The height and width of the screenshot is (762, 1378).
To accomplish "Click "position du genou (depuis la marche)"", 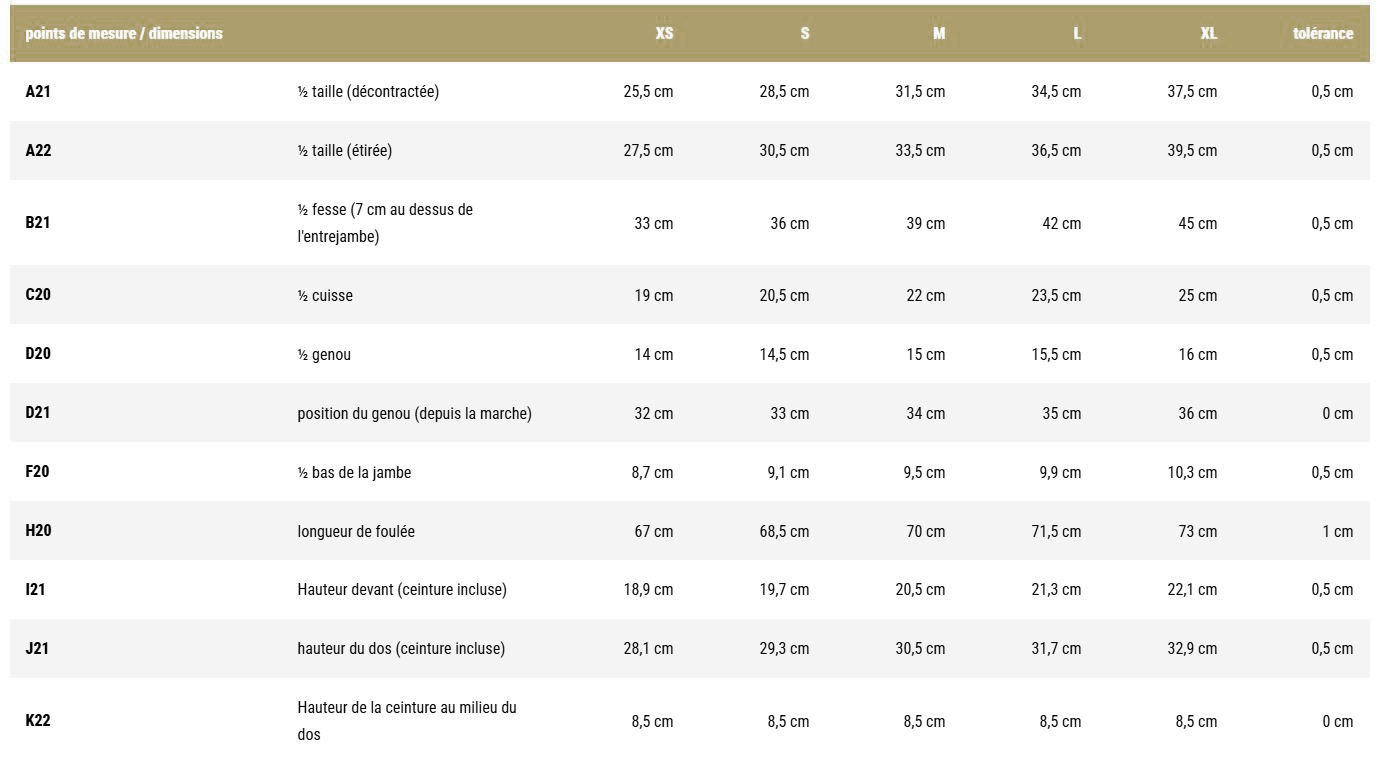I will [414, 413].
